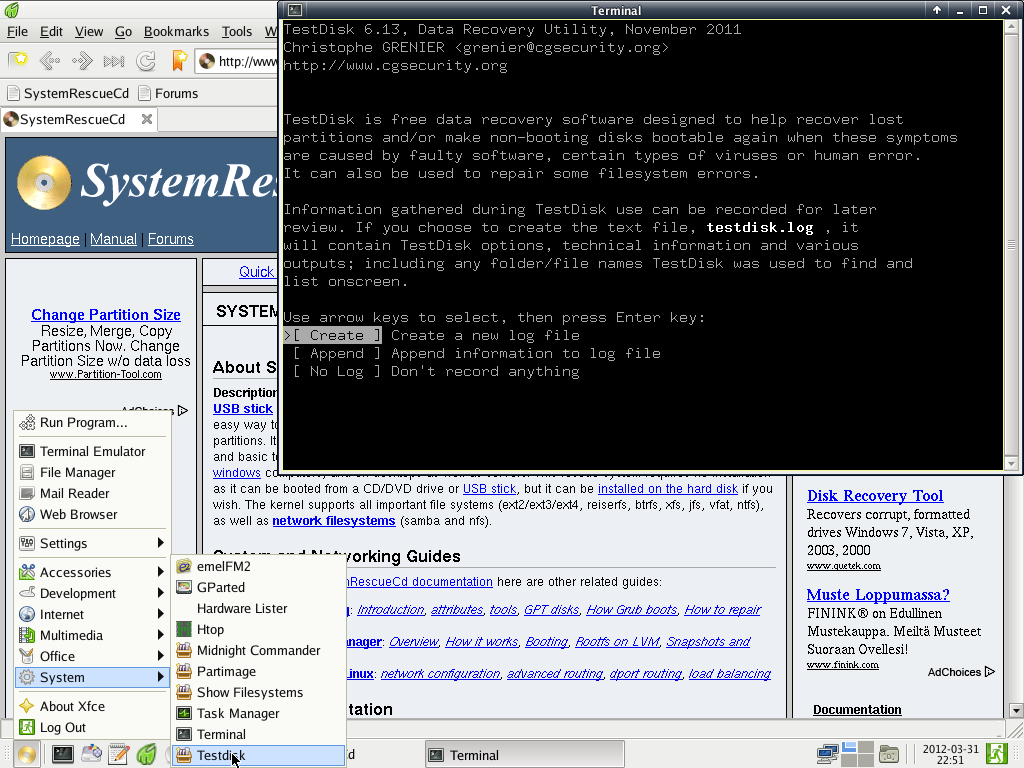Launch Htop from the System submenu
Screen dimensions: 1024x768
pyautogui.click(x=259, y=629)
